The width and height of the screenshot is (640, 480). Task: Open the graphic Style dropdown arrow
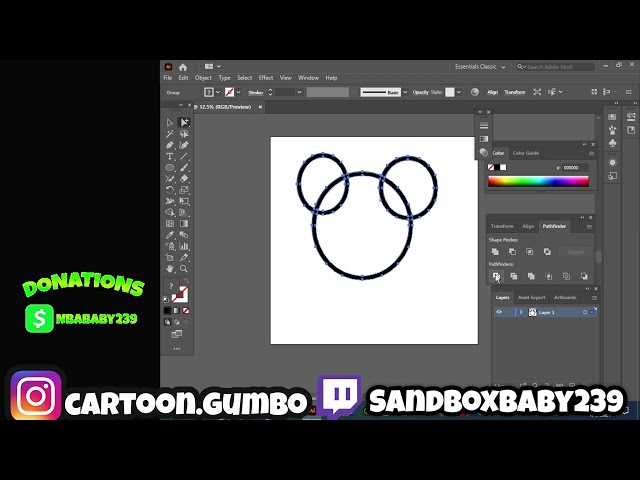(x=459, y=92)
